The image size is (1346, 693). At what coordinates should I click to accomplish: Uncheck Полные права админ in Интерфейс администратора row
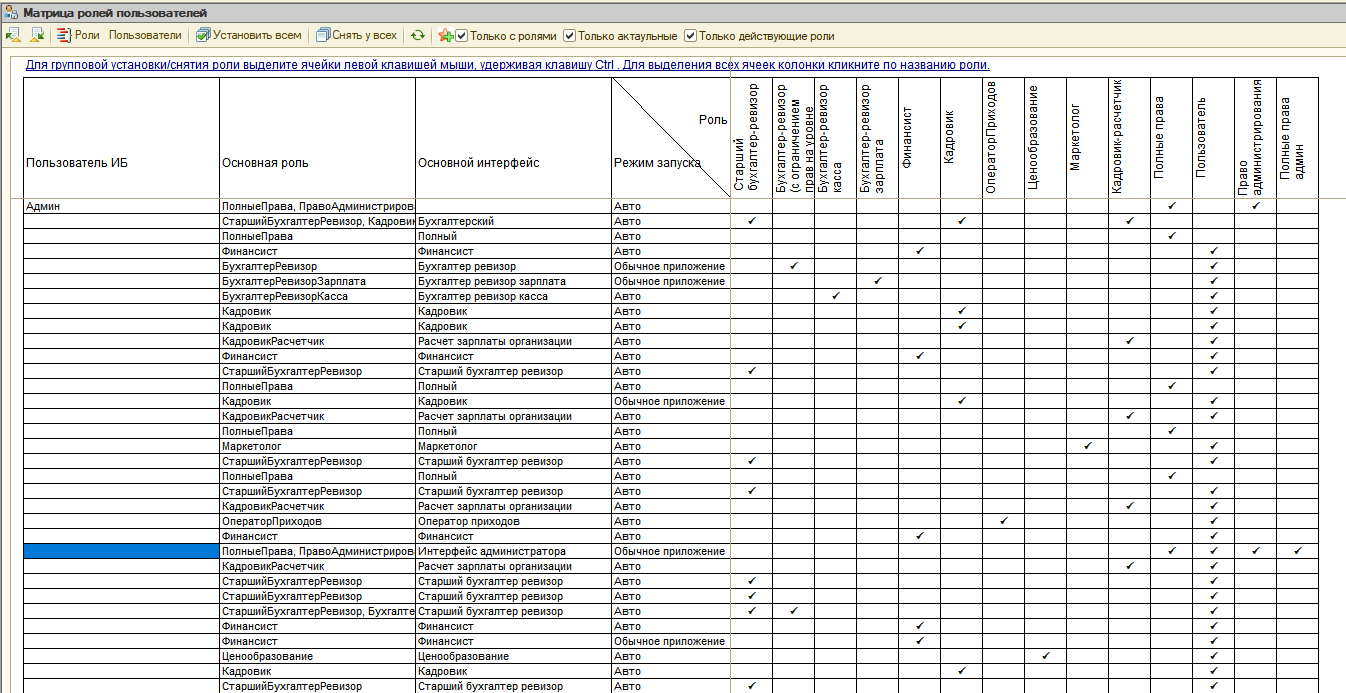(1297, 551)
